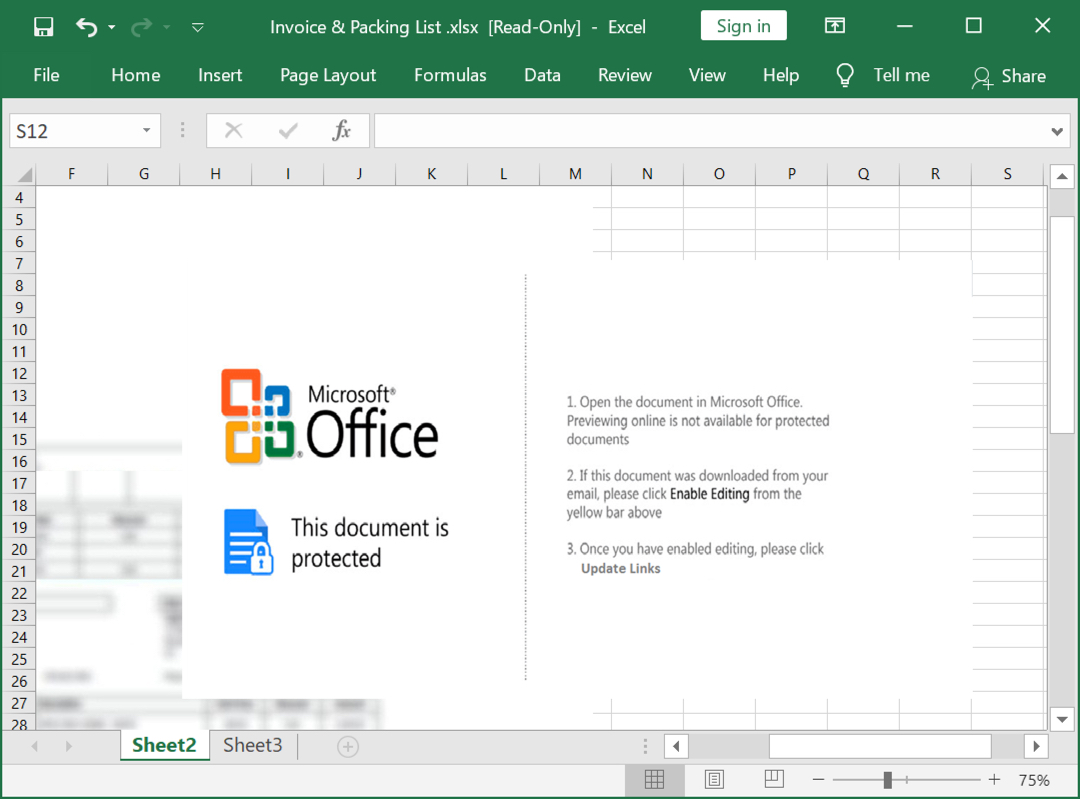Open the File menu
The height and width of the screenshot is (799, 1080).
click(x=46, y=75)
